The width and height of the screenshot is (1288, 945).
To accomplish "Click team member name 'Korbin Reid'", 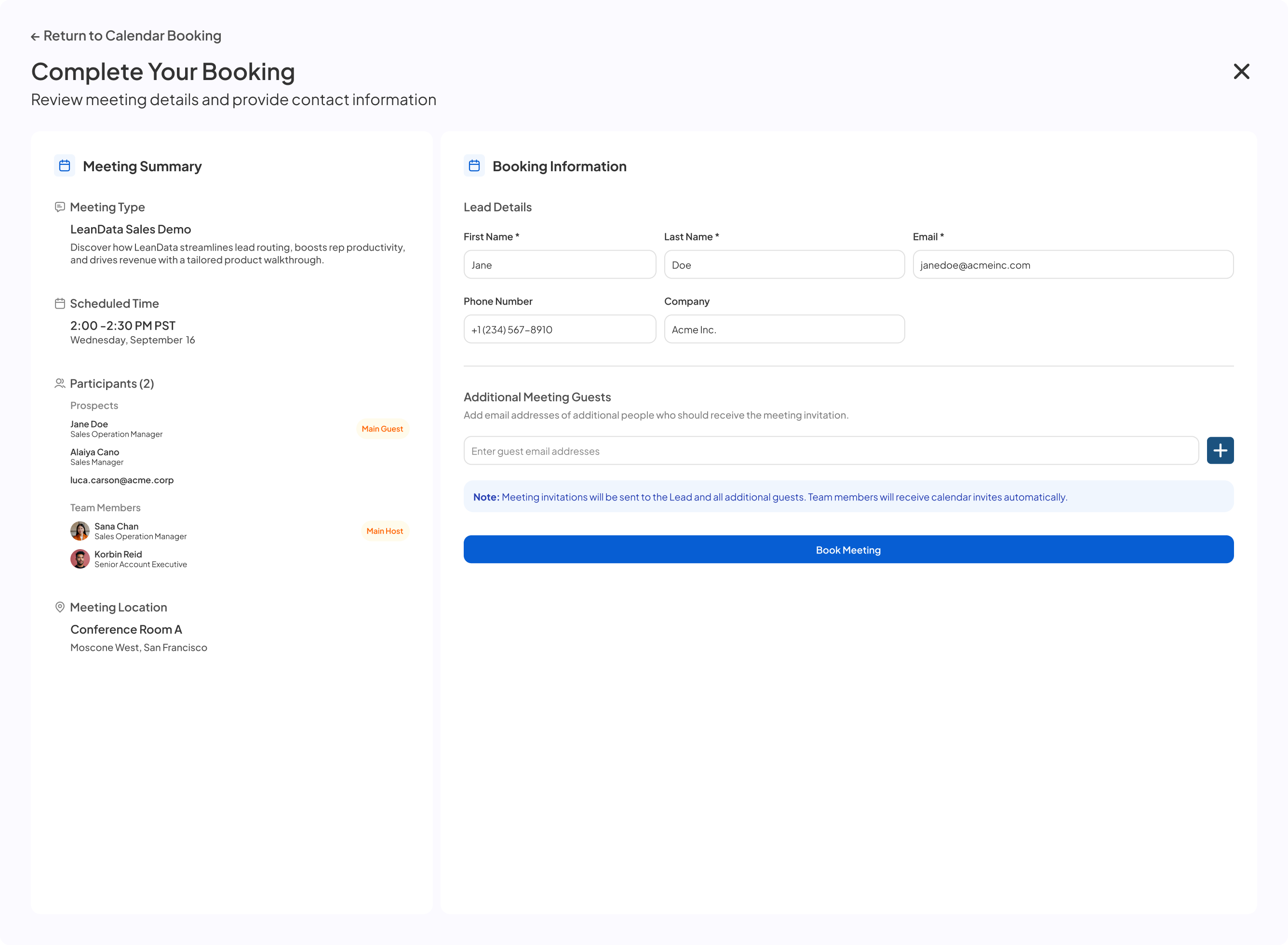I will click(118, 554).
